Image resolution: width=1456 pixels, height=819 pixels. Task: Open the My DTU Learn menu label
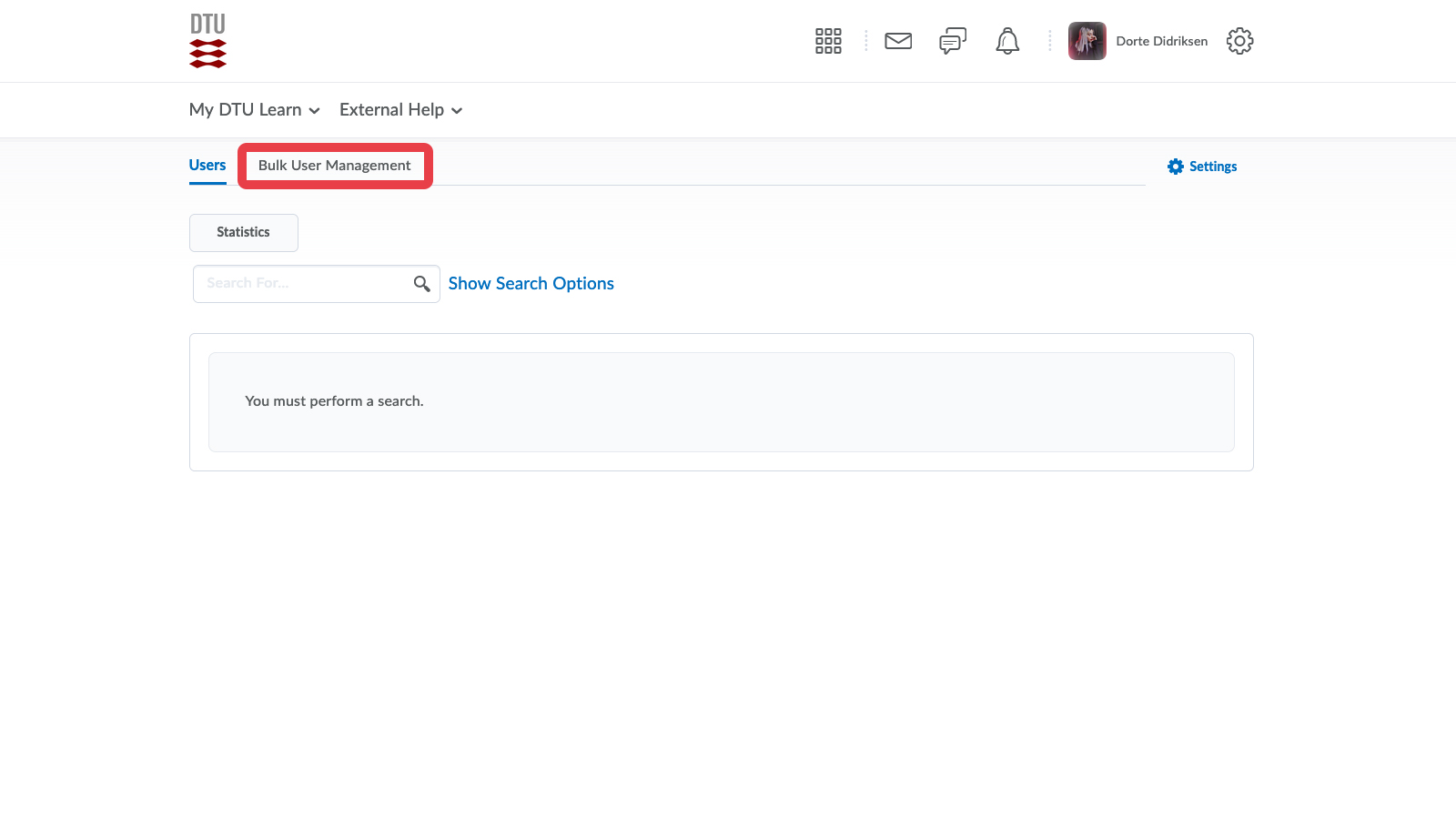[245, 110]
